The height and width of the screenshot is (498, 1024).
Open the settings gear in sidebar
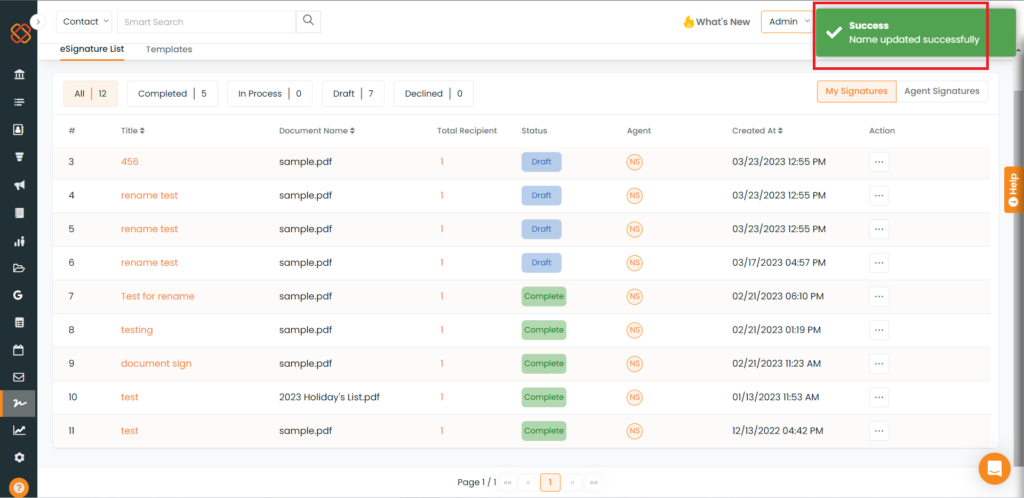click(18, 457)
